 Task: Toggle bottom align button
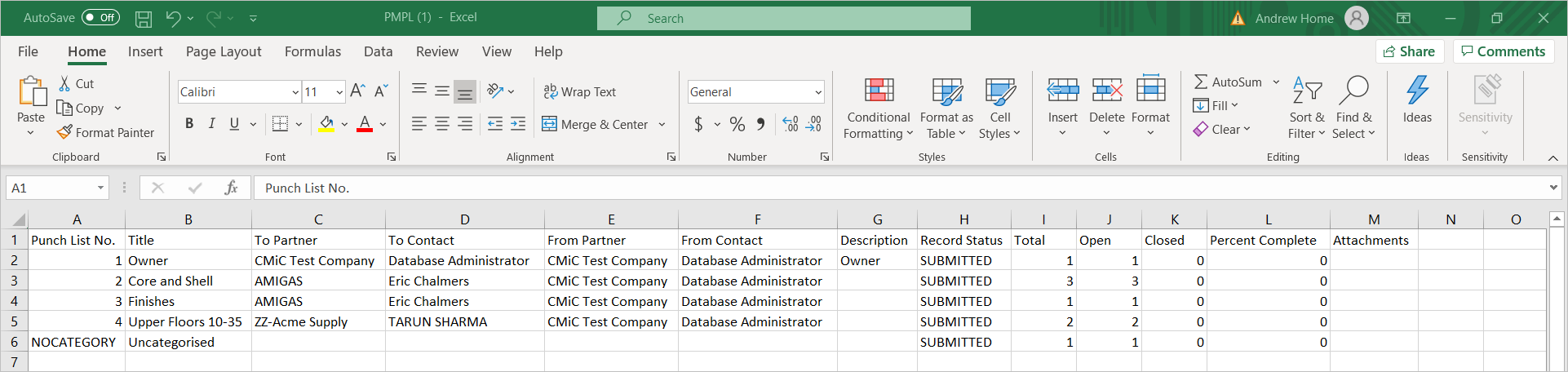[465, 91]
